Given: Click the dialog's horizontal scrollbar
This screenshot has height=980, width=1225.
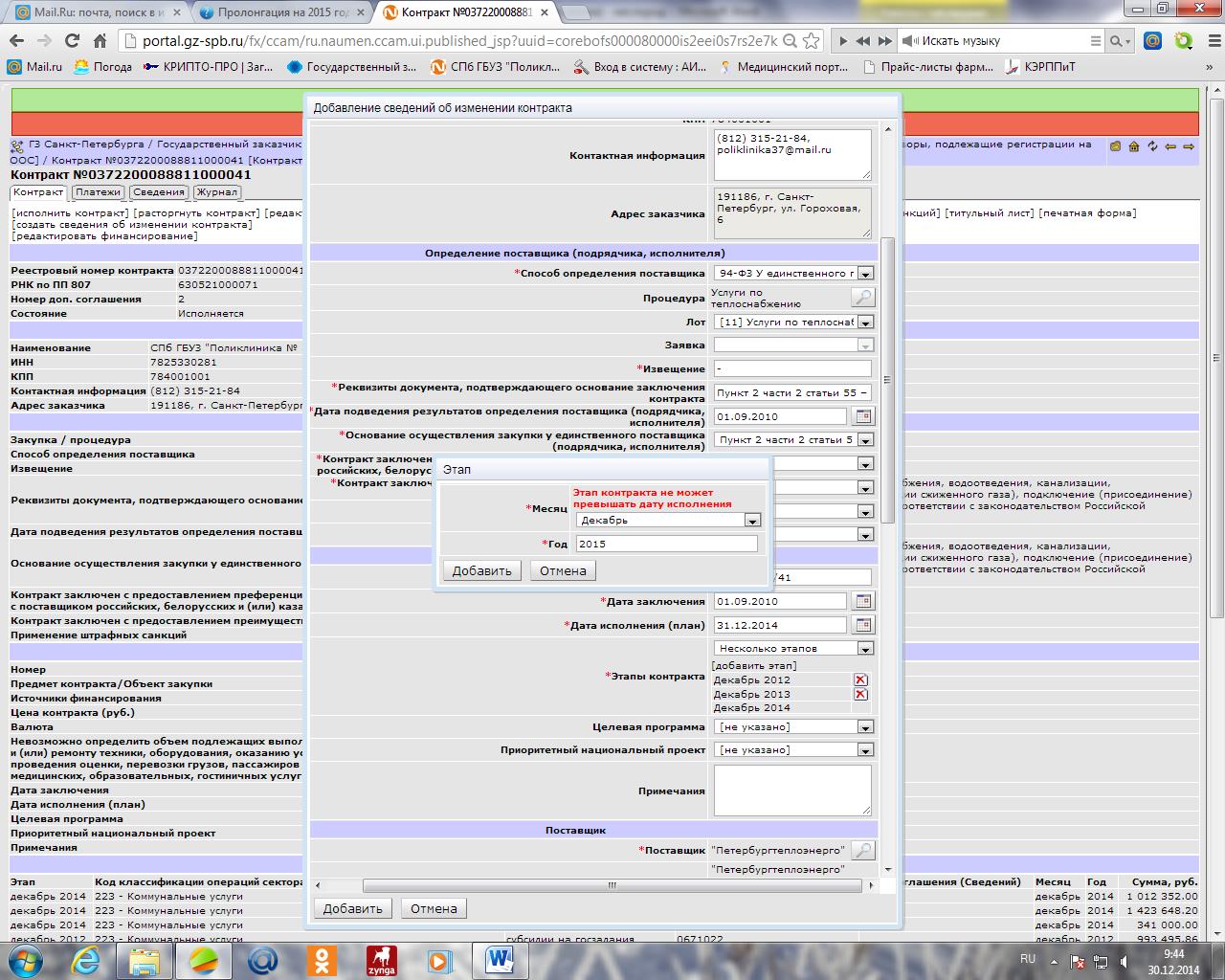Looking at the screenshot, I should click(x=612, y=886).
